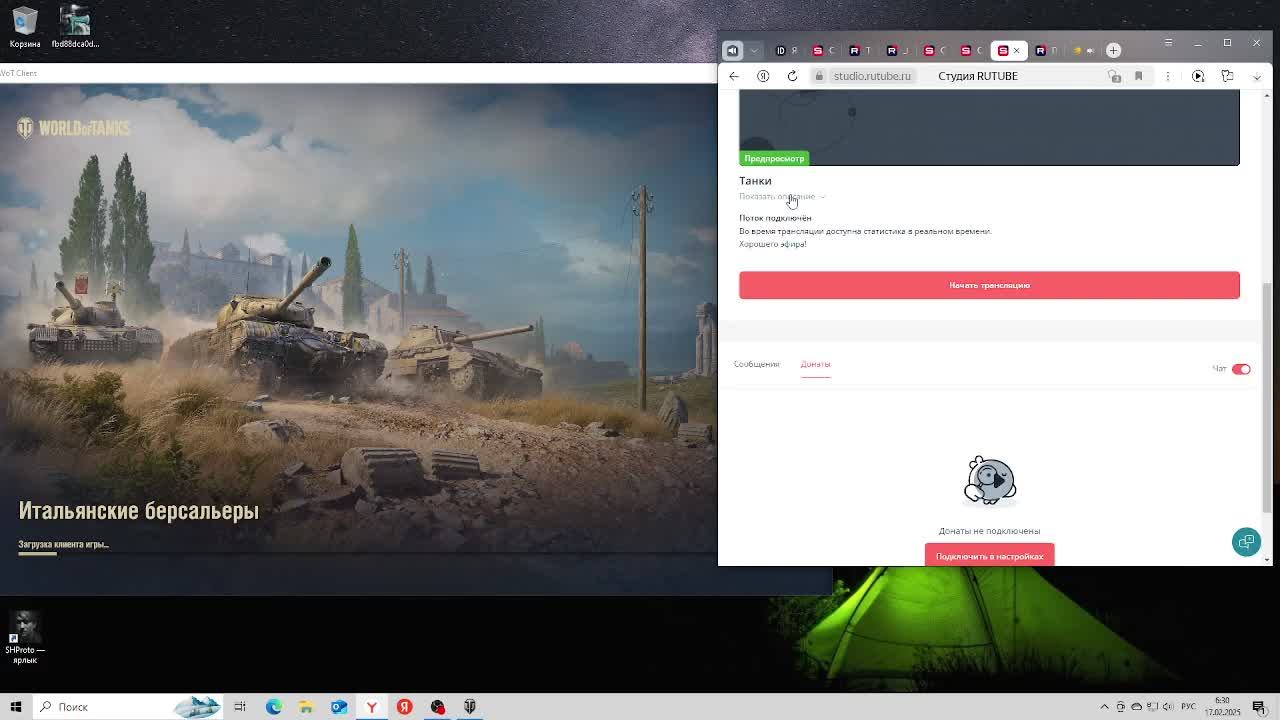1280x720 pixels.
Task: Open the yellow-icon playing tab
Action: click(1083, 50)
